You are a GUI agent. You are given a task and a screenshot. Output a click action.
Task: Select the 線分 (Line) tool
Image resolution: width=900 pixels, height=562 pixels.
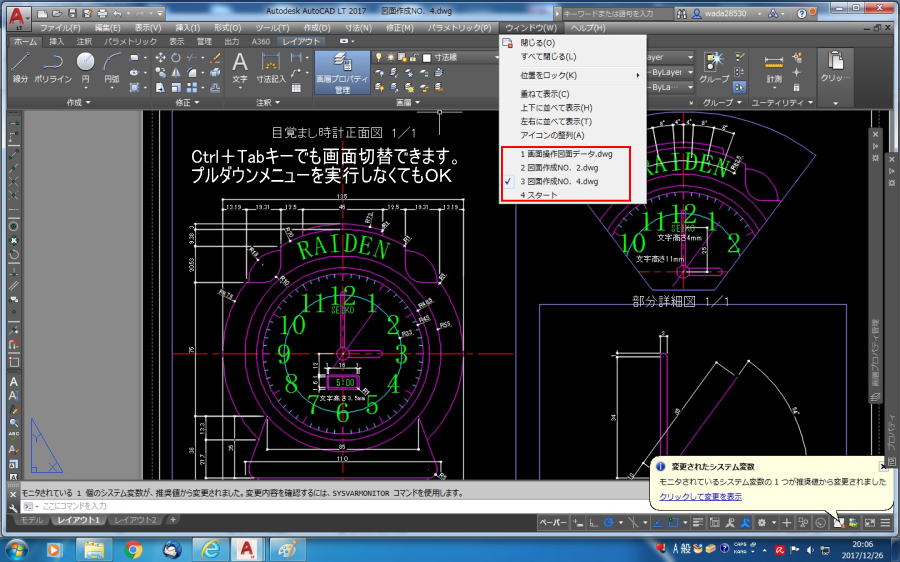20,68
